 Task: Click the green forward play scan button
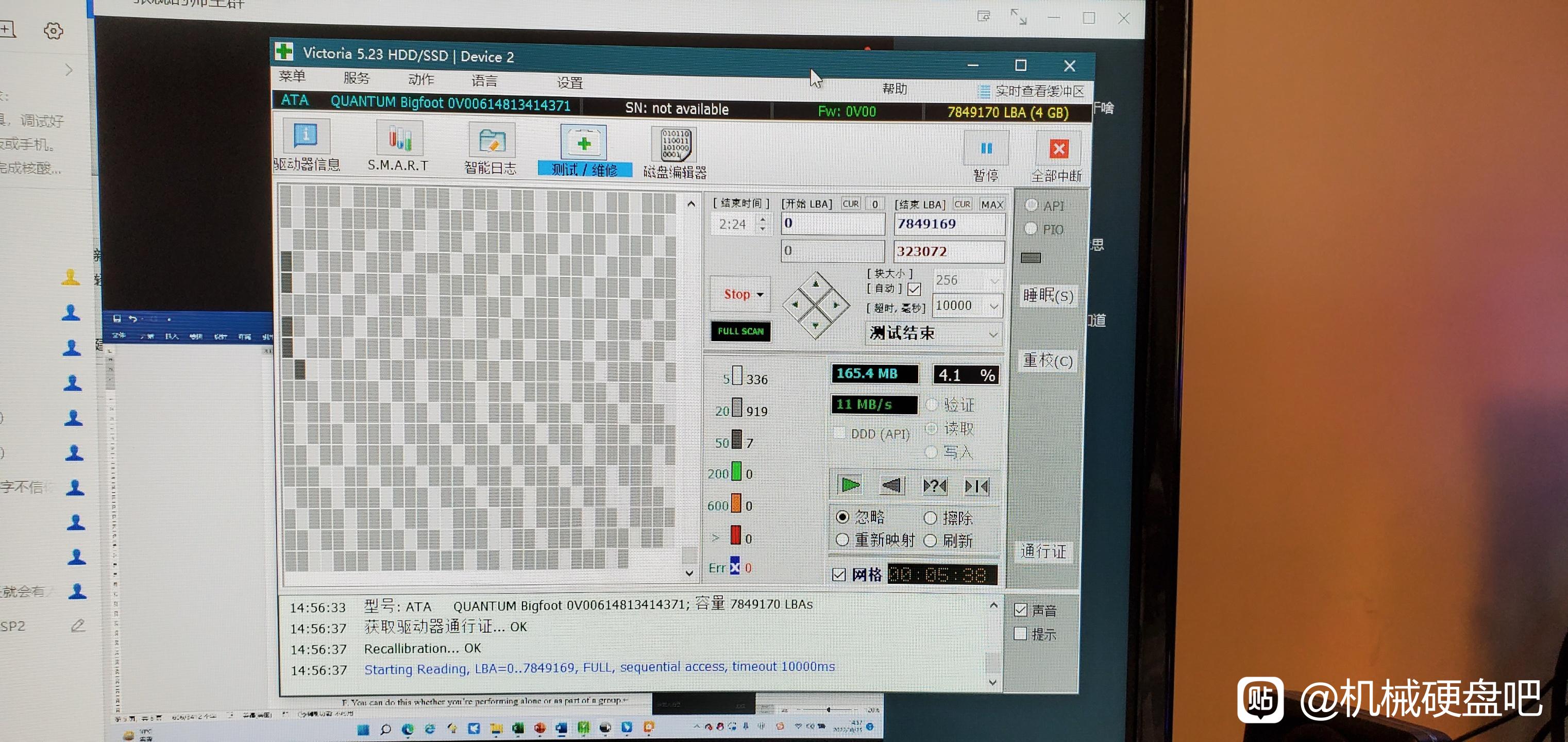850,484
